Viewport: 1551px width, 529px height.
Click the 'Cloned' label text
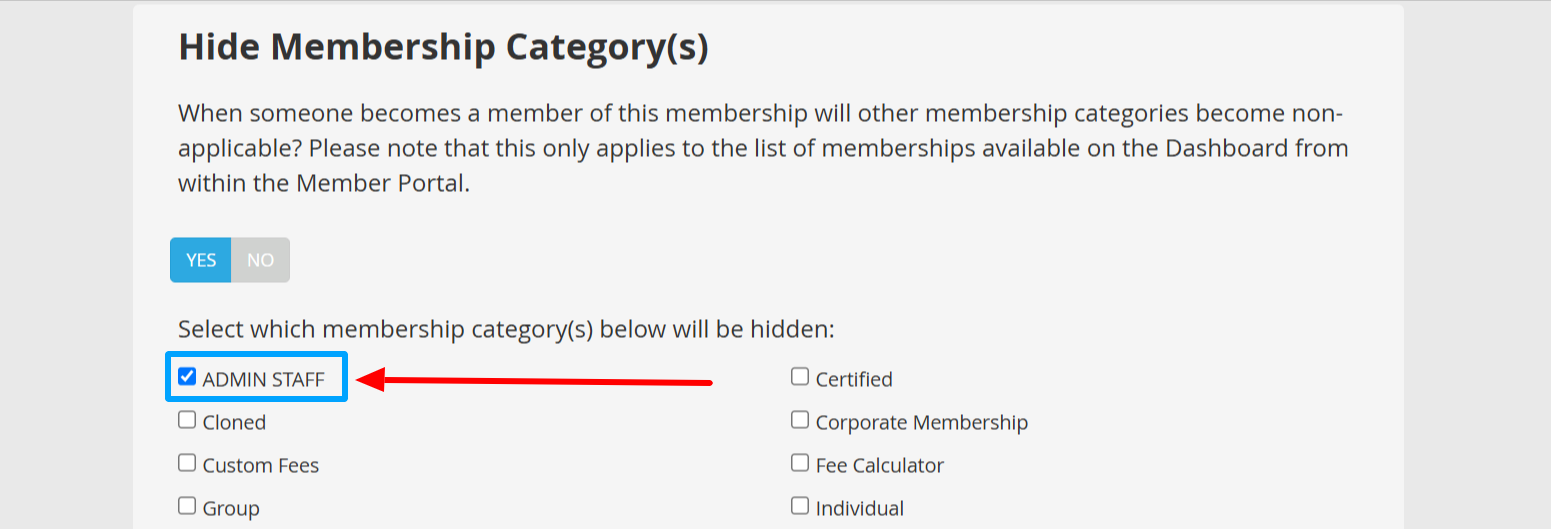point(234,423)
